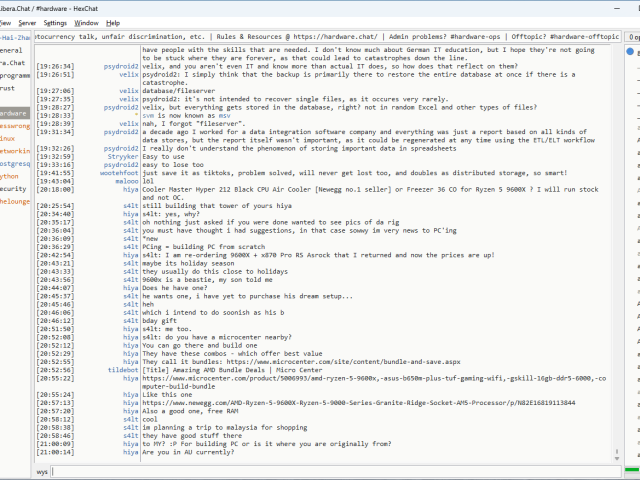Click the channel topic bar
Image resolution: width=640 pixels, height=480 pixels.
328,37
